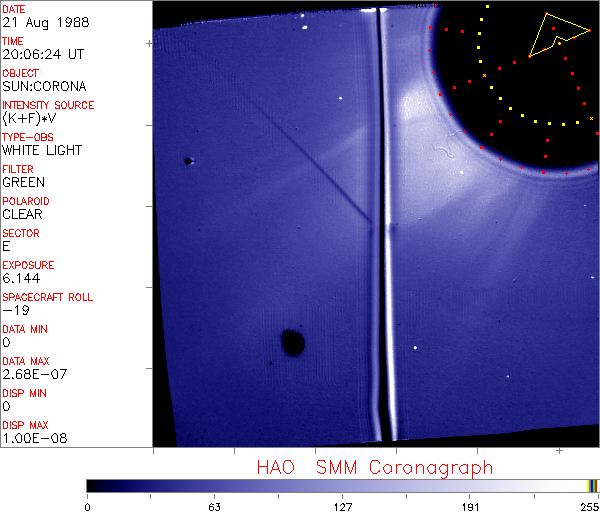Select the data max value 2.68E-07
Image resolution: width=600 pixels, height=512 pixels.
pos(34,374)
